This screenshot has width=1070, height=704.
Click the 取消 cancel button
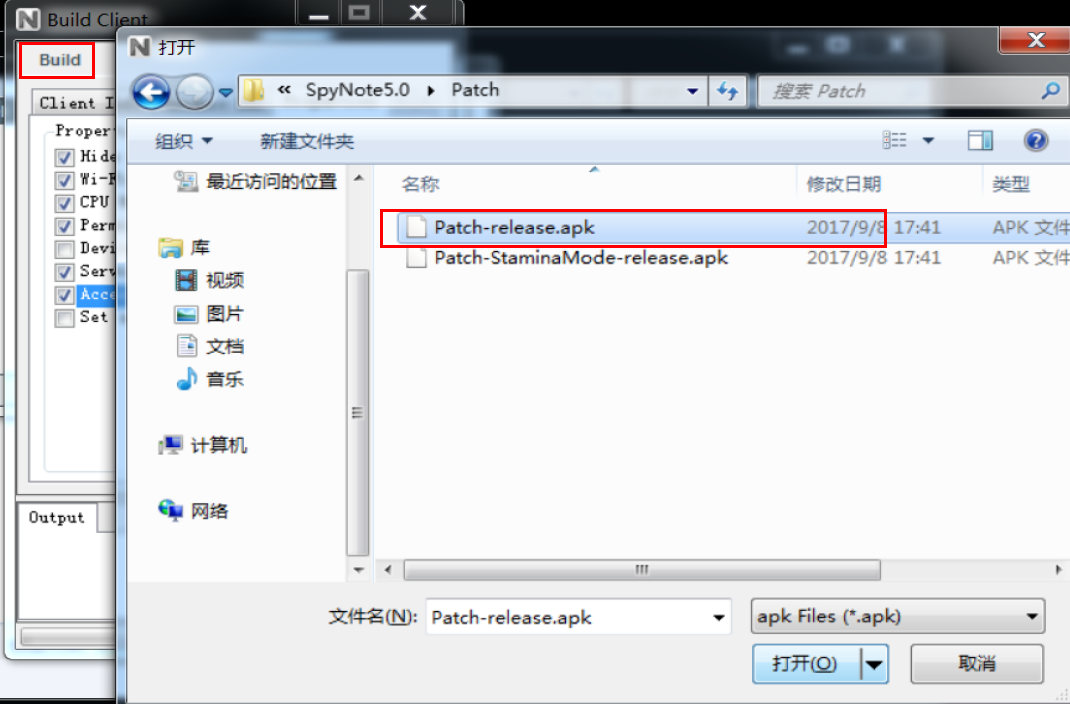click(977, 663)
